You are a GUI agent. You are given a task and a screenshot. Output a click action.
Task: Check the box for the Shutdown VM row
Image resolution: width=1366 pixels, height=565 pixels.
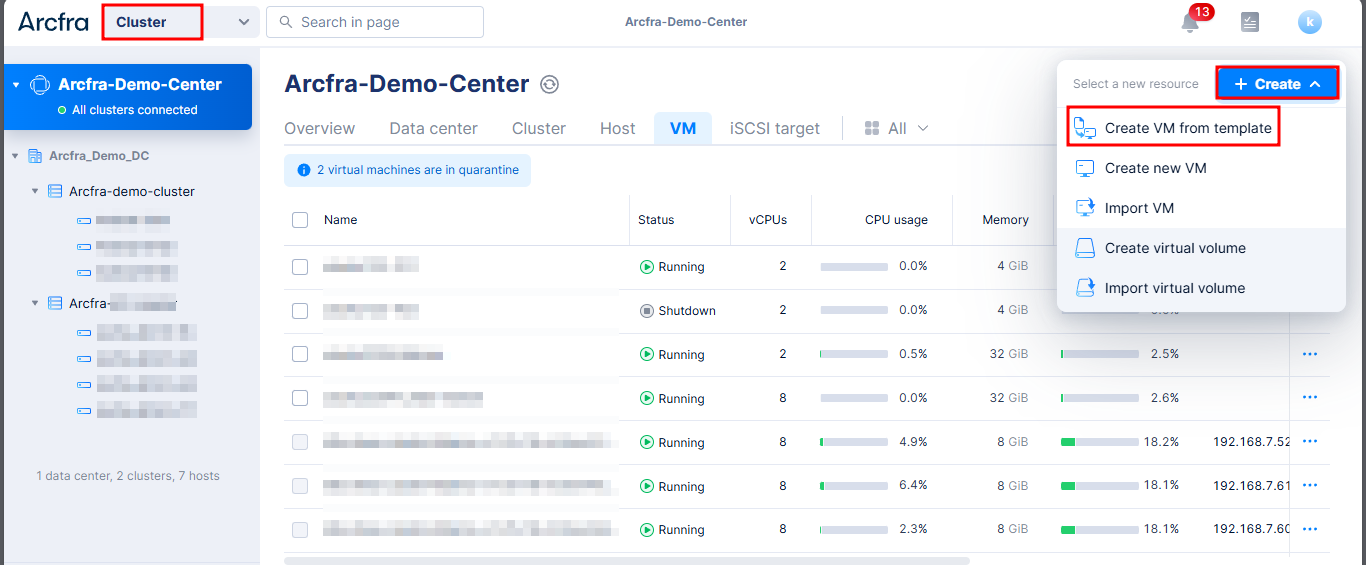300,311
